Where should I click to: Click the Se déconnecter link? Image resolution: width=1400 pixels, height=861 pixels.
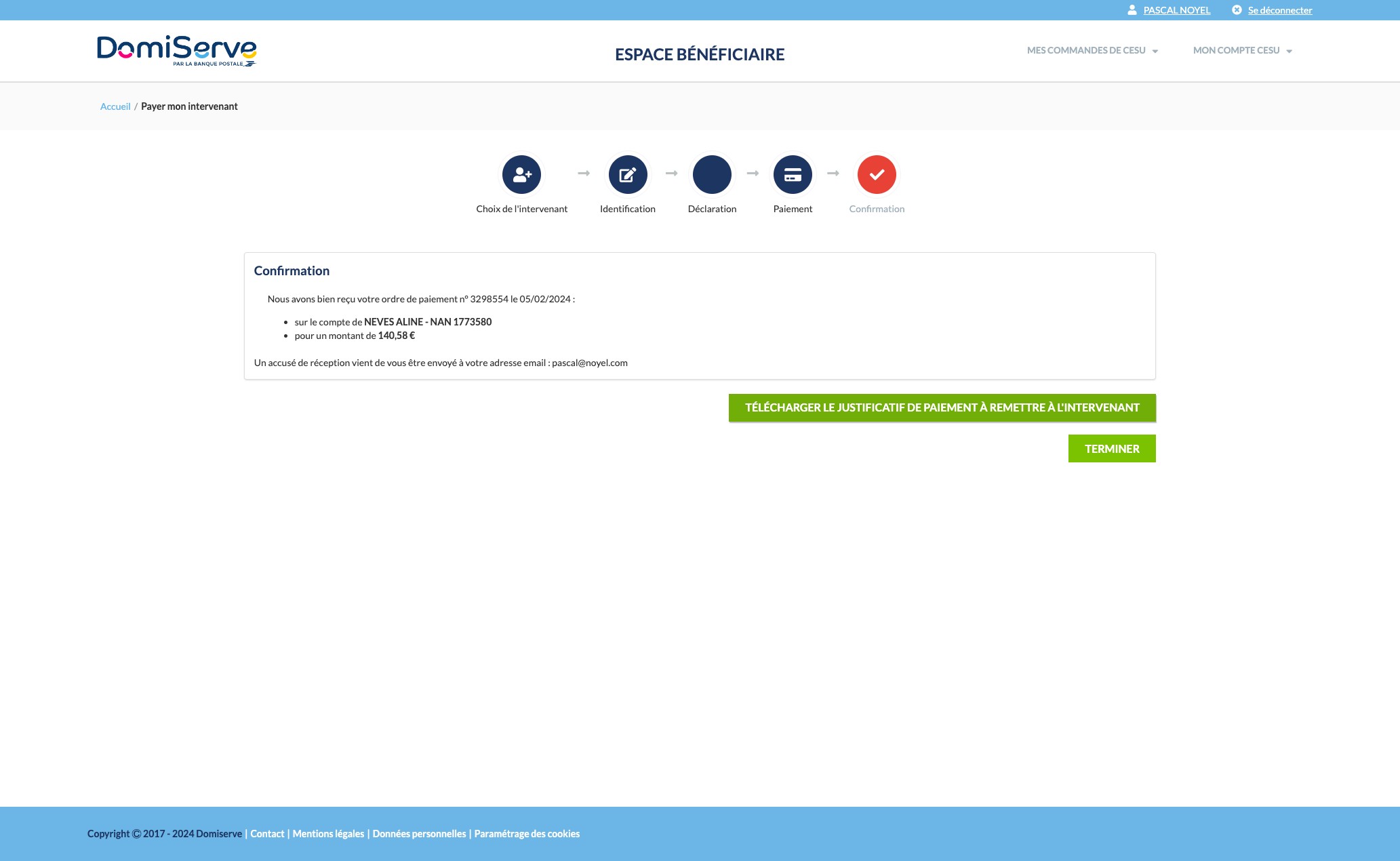pyautogui.click(x=1280, y=10)
